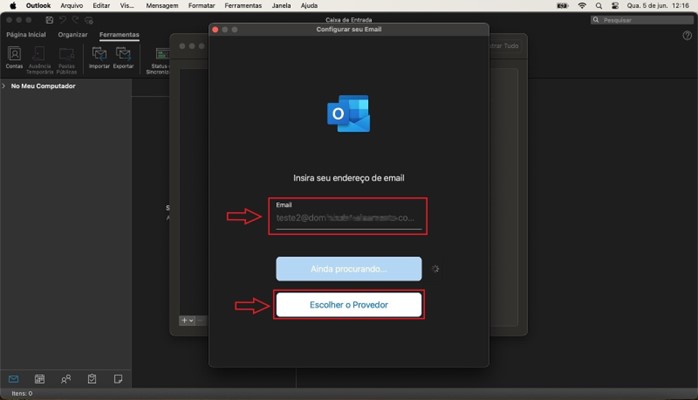Open the Janela menu
Image resolution: width=698 pixels, height=400 pixels.
click(x=281, y=6)
